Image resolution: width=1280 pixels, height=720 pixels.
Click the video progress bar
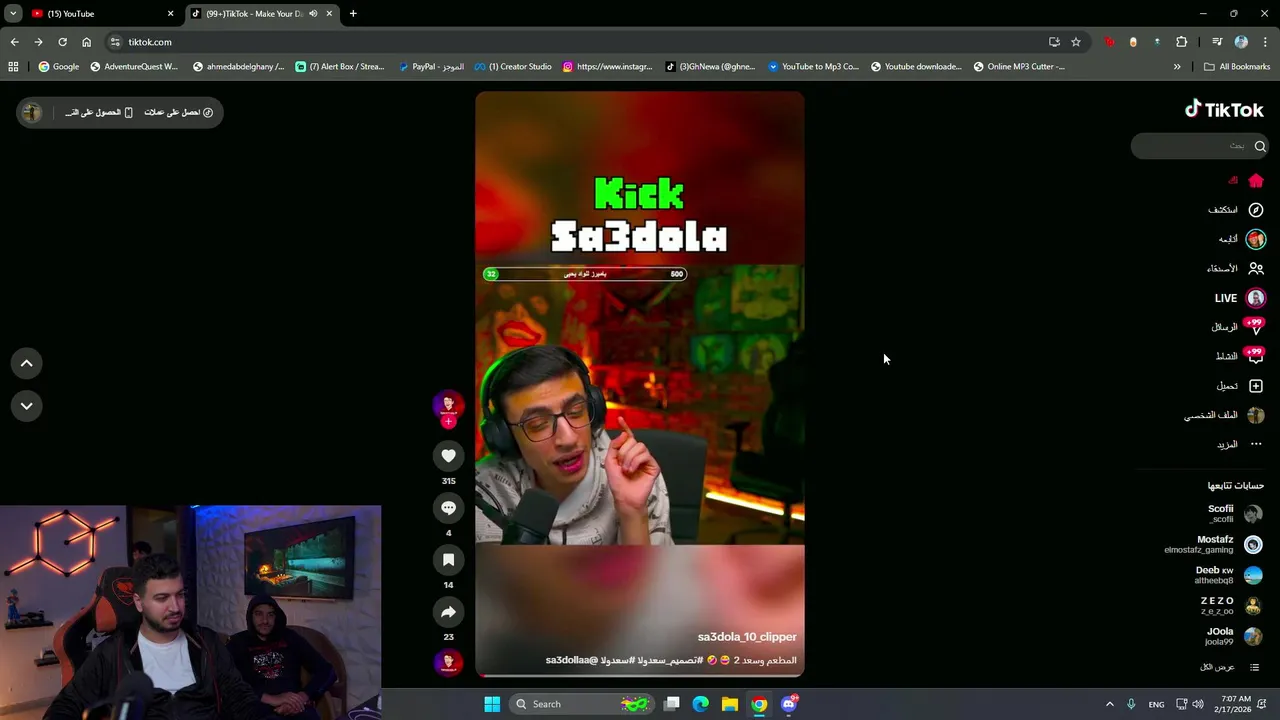[640, 675]
